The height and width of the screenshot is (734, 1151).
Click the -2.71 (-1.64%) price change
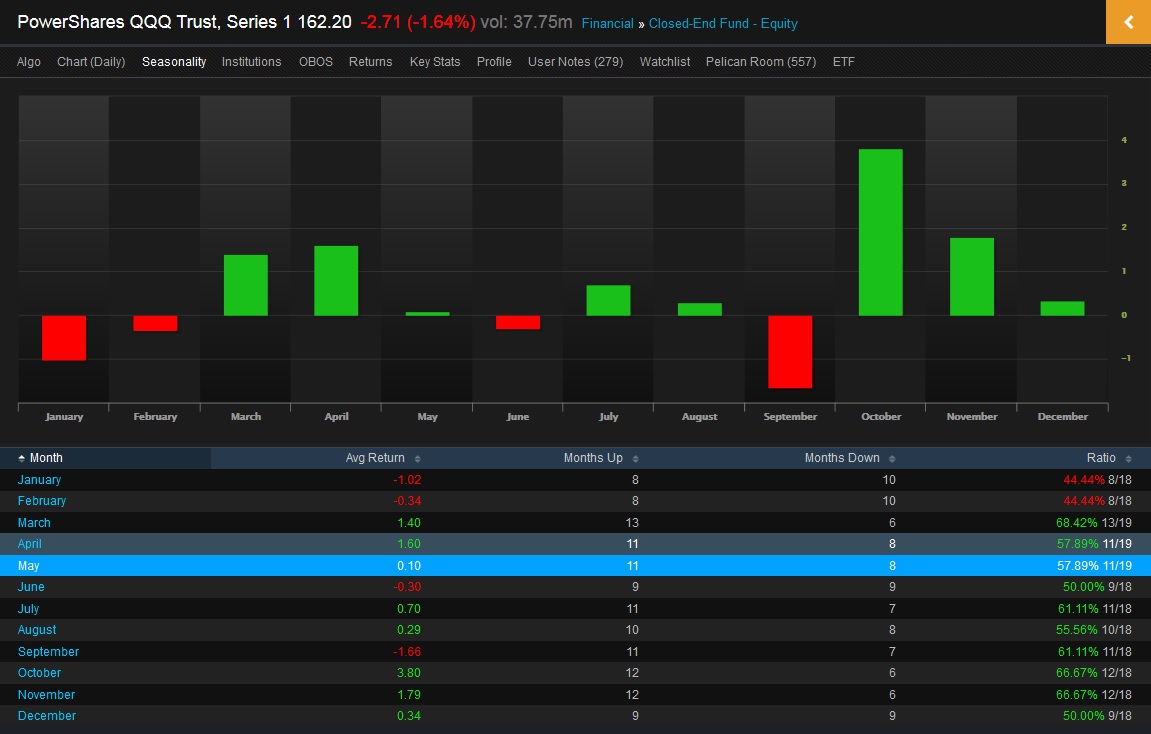point(418,22)
